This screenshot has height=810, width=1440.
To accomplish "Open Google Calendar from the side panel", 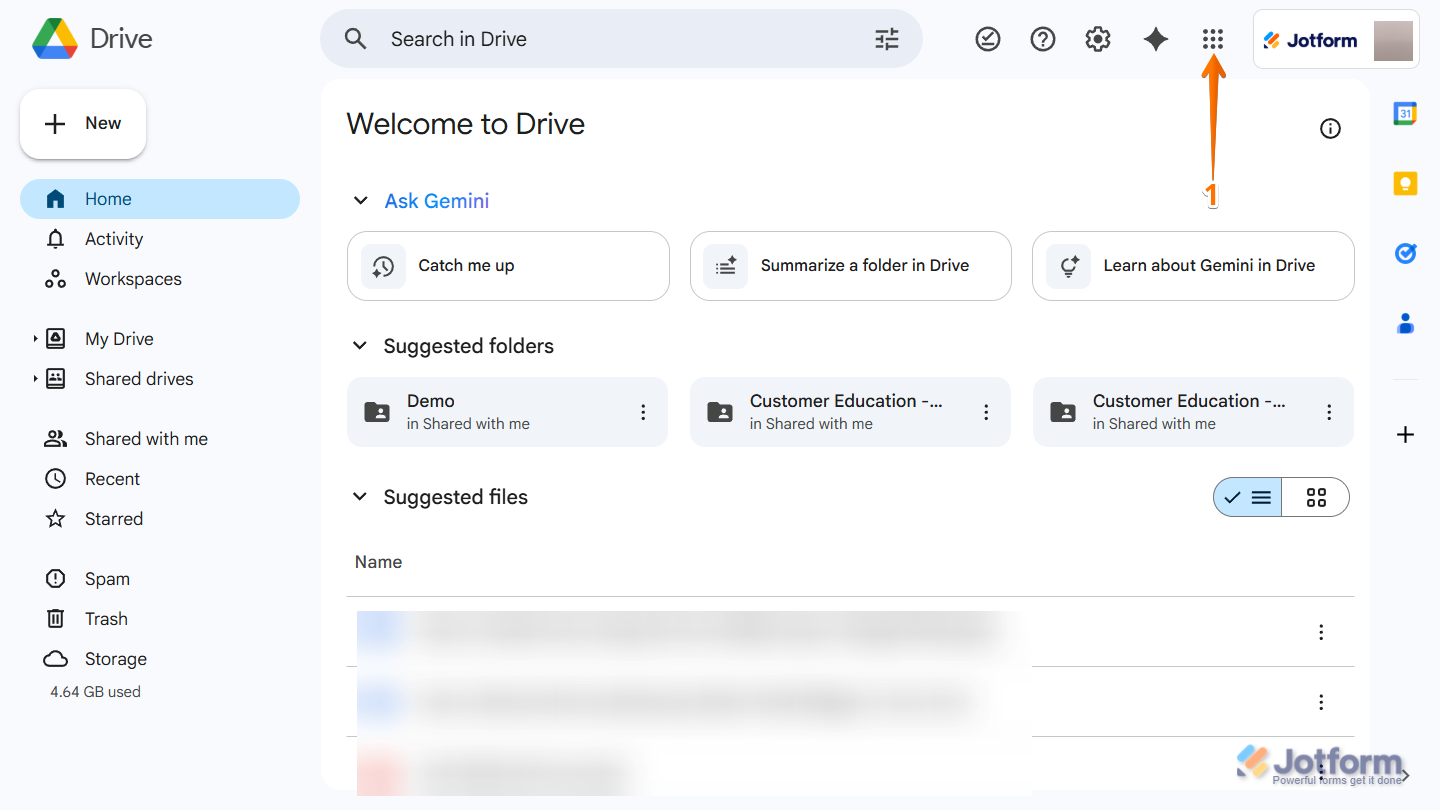I will point(1405,113).
